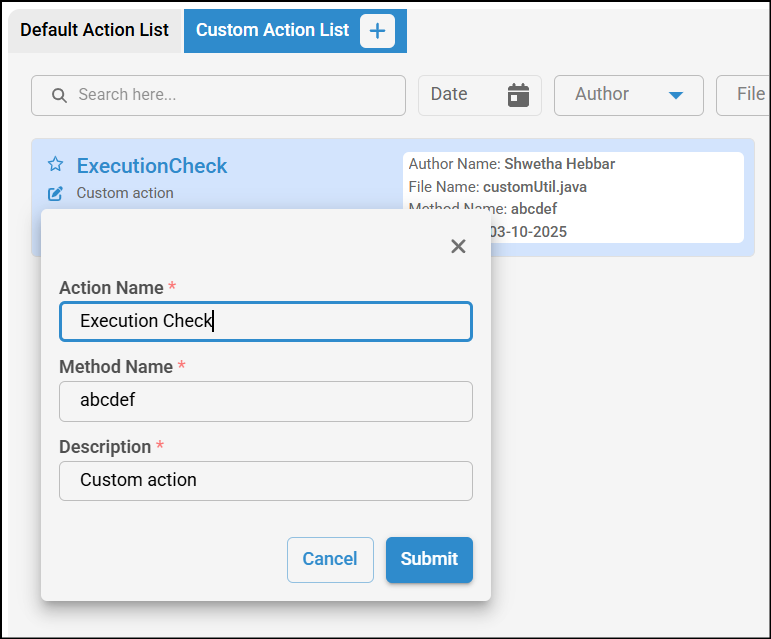
Task: Open the ExecutionCheck action title
Action: point(152,166)
